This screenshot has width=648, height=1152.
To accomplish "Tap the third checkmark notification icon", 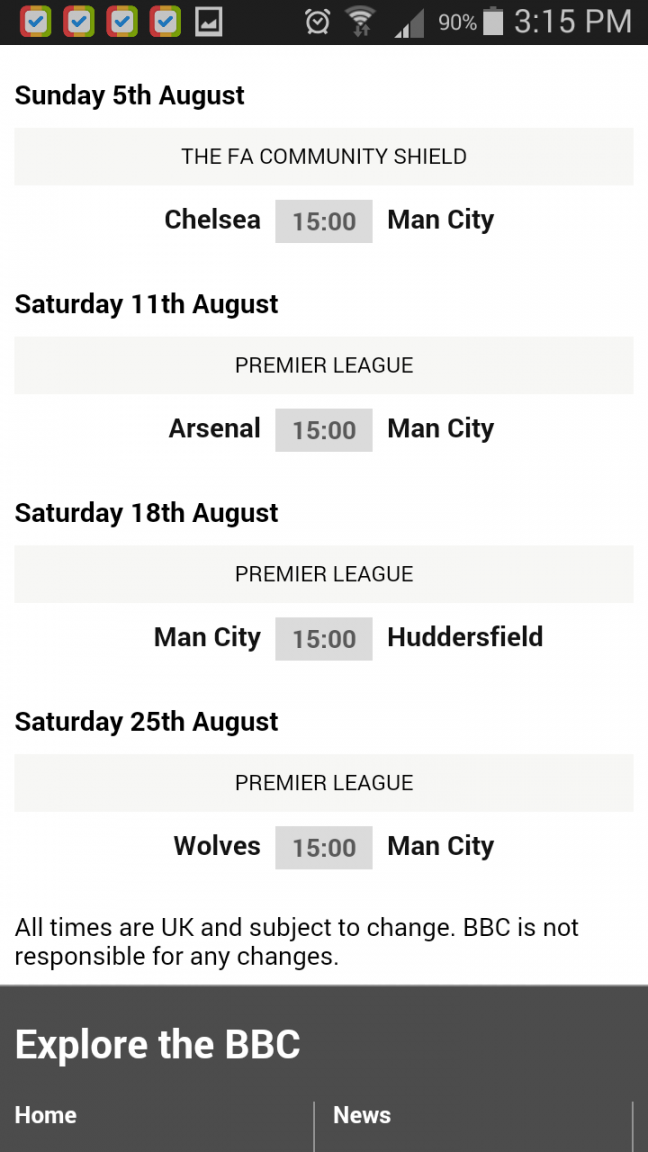I will (122, 22).
